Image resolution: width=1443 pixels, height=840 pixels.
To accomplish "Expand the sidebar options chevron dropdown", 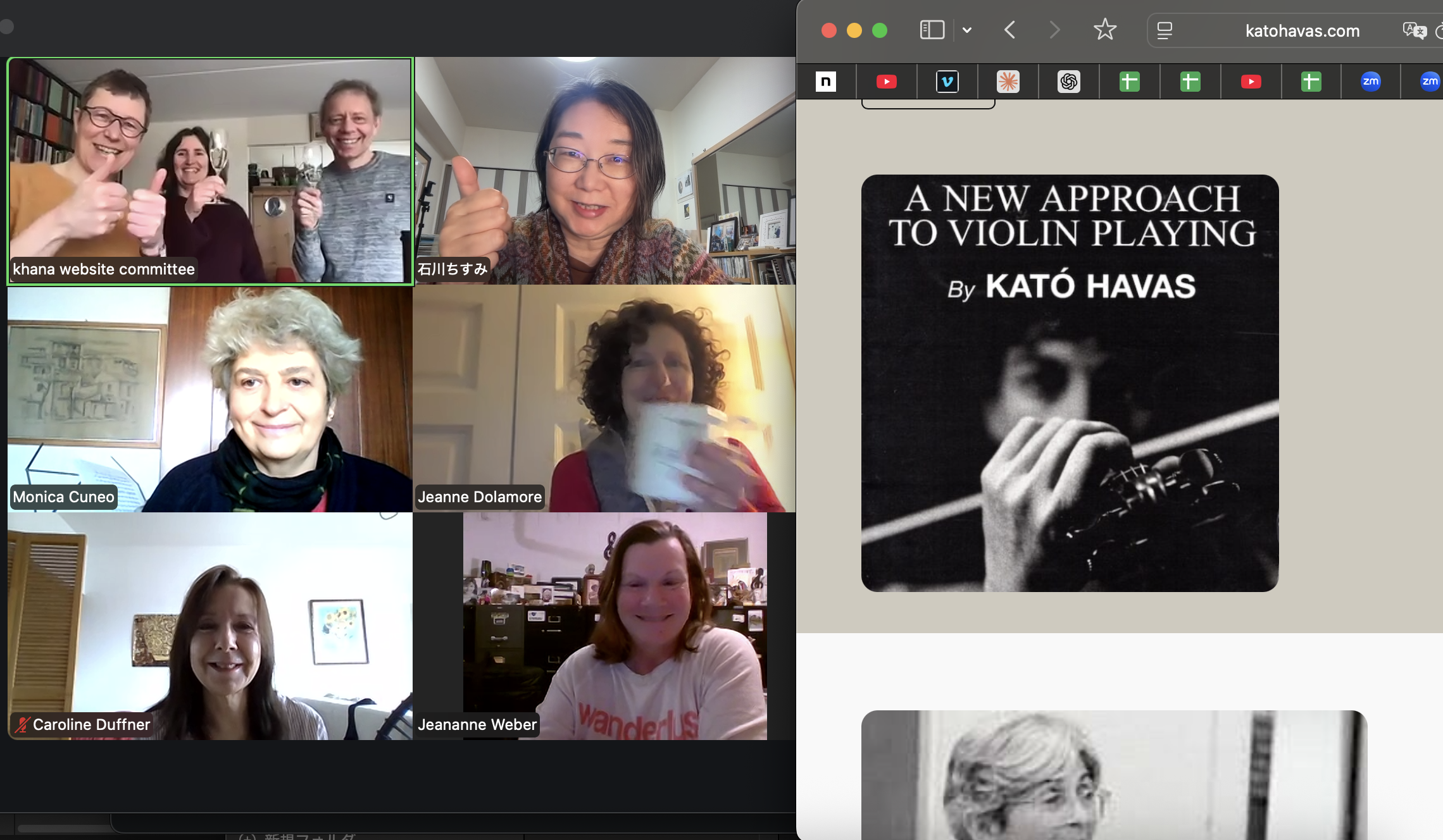I will [x=967, y=30].
